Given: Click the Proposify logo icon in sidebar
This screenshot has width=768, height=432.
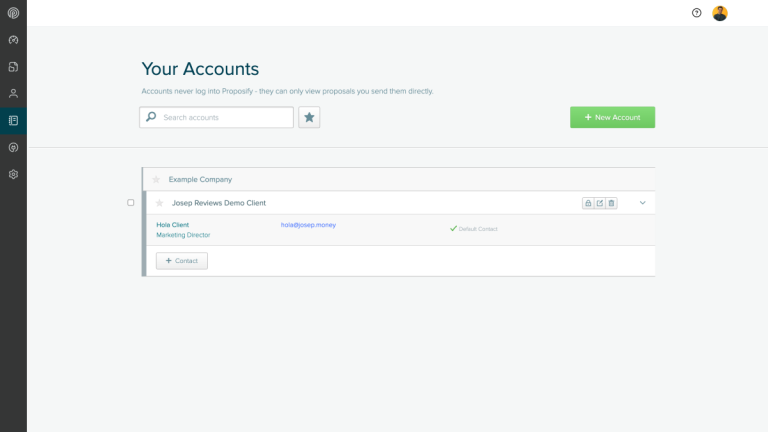Looking at the screenshot, I should 13,13.
